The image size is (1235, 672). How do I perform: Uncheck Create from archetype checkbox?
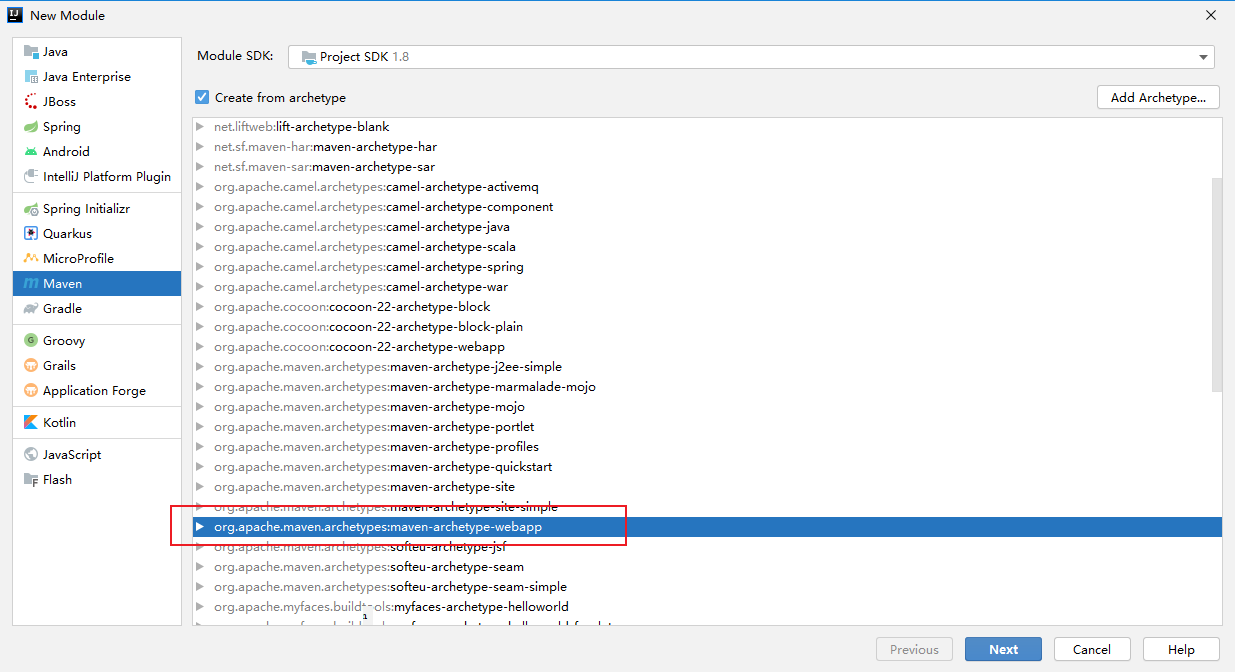click(x=202, y=97)
